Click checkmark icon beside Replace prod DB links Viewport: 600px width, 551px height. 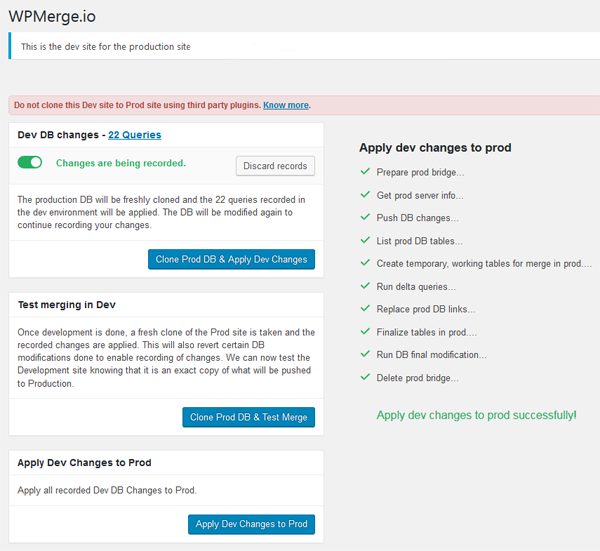tap(365, 308)
